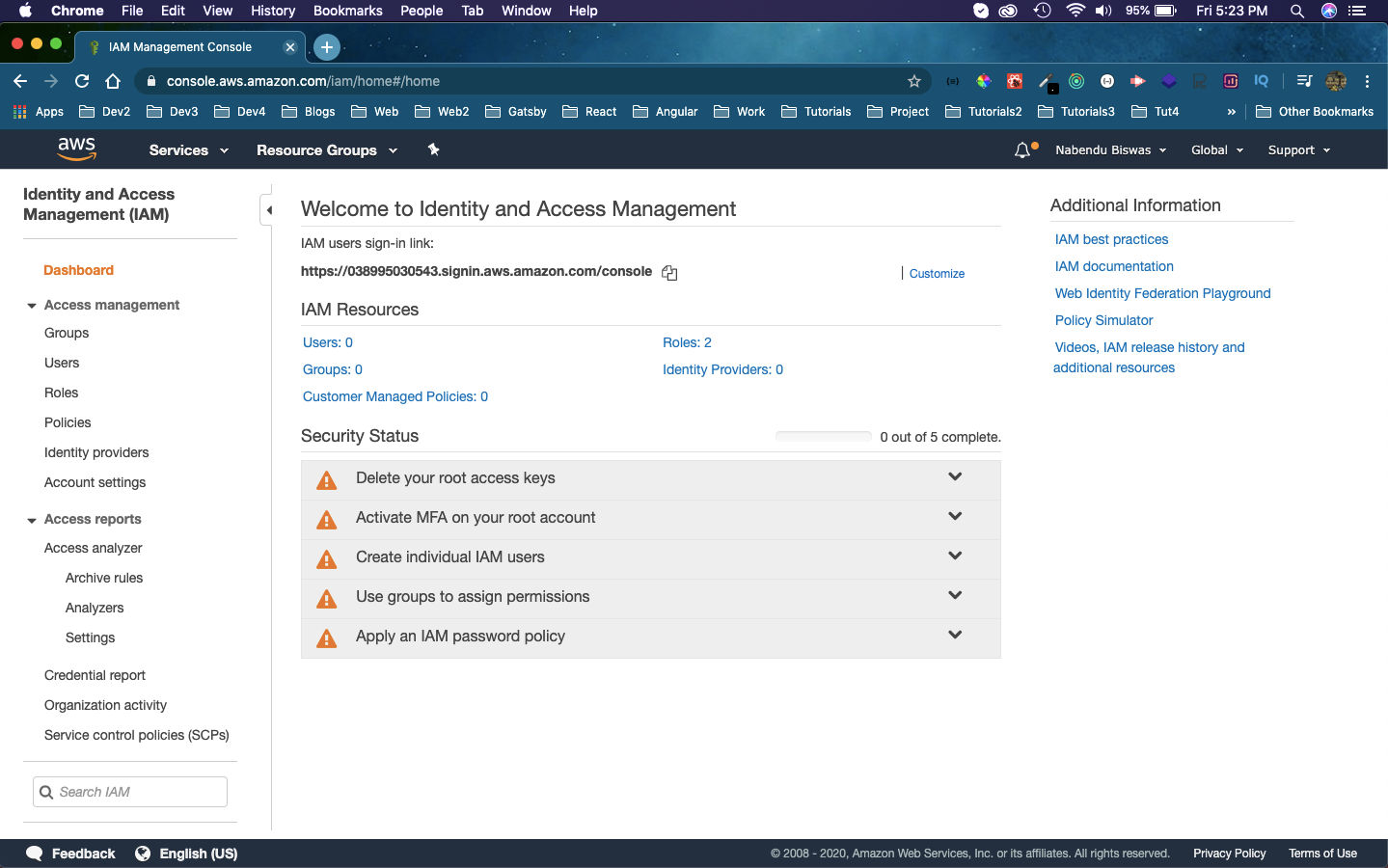
Task: Click the Security Status progress bar
Action: 824,437
